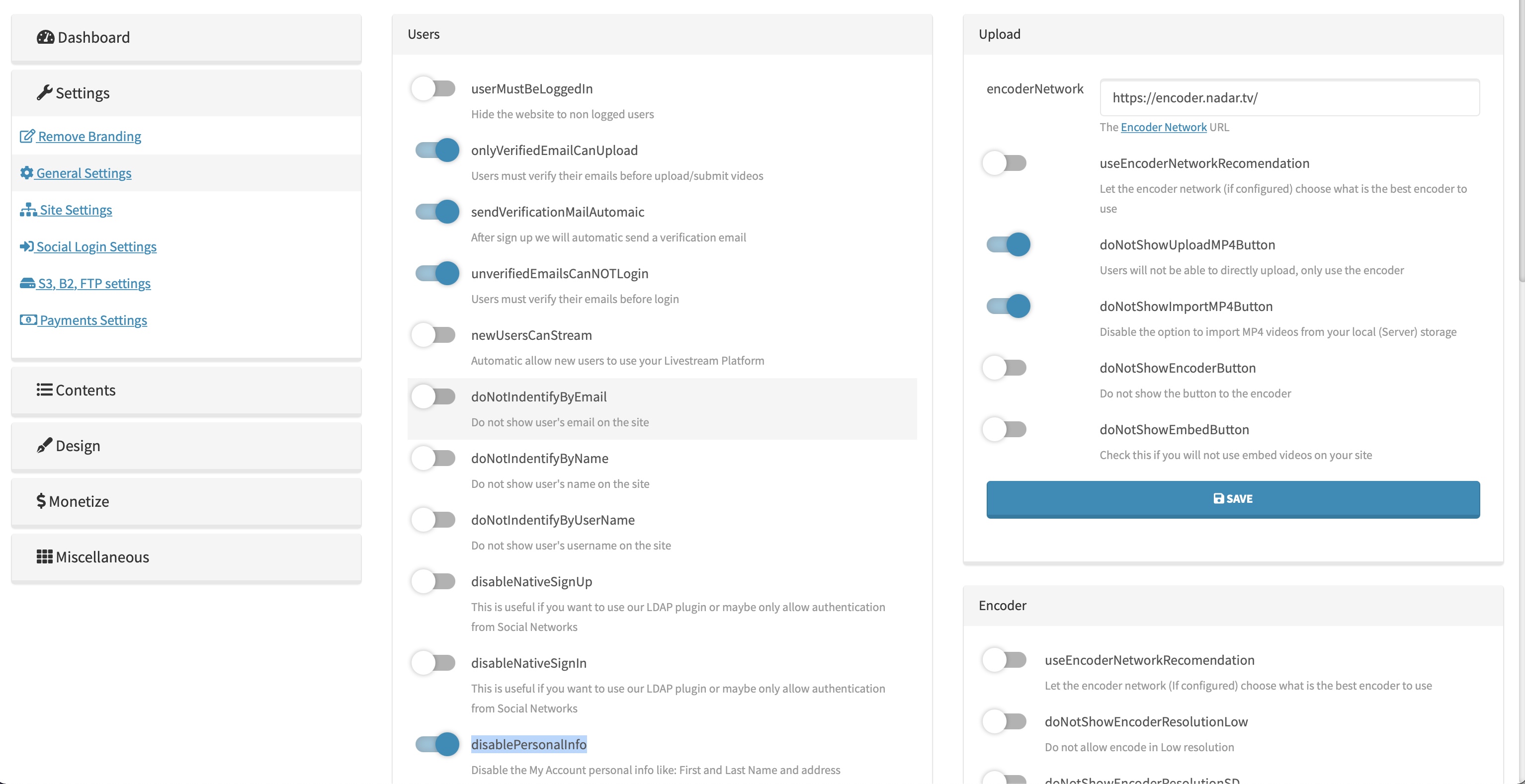Click the SAVE button in Upload
Image resolution: width=1525 pixels, height=784 pixels.
pyautogui.click(x=1233, y=499)
